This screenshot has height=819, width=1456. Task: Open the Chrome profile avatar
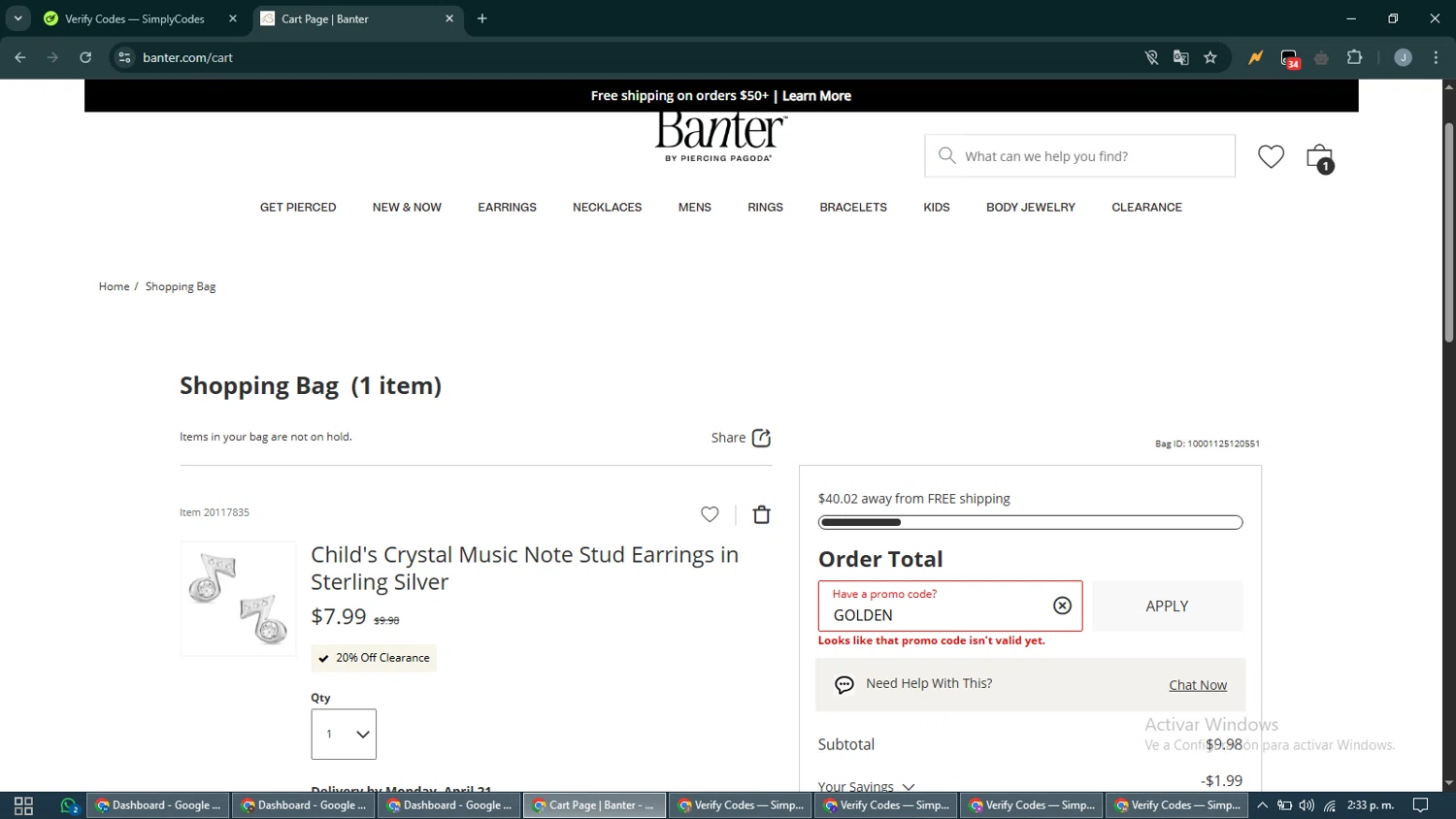(x=1403, y=57)
